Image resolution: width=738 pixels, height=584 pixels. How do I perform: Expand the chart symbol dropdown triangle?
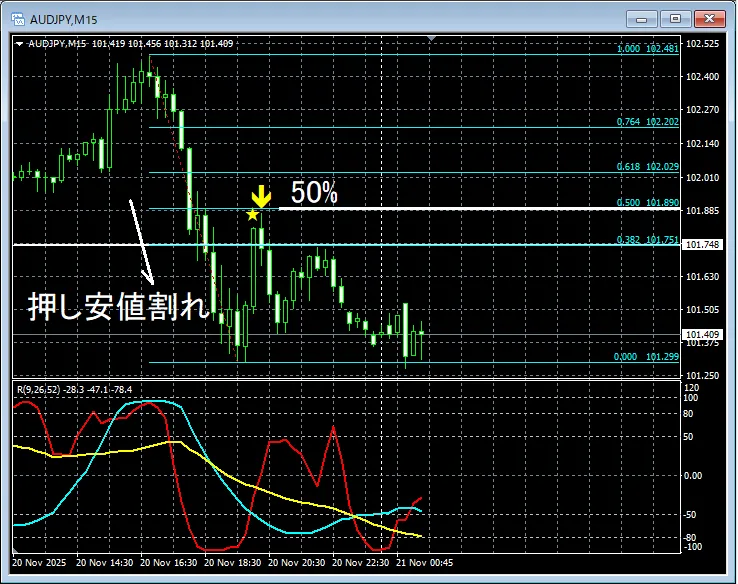click(19, 44)
